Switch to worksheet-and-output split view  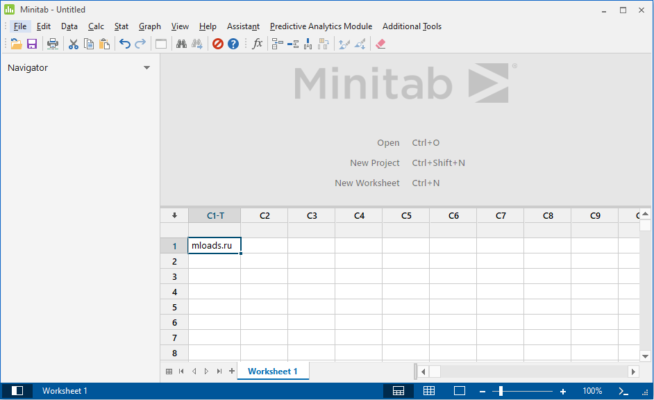coord(398,391)
